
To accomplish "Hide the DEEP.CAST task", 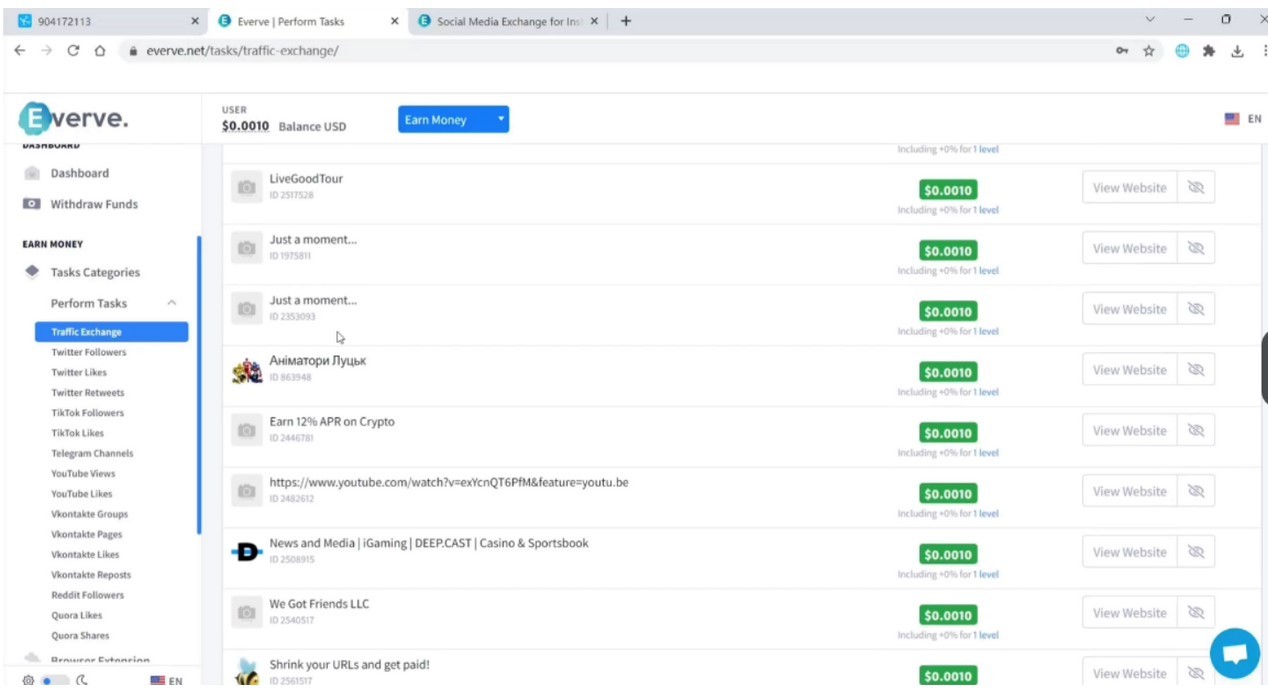I will click(1195, 552).
